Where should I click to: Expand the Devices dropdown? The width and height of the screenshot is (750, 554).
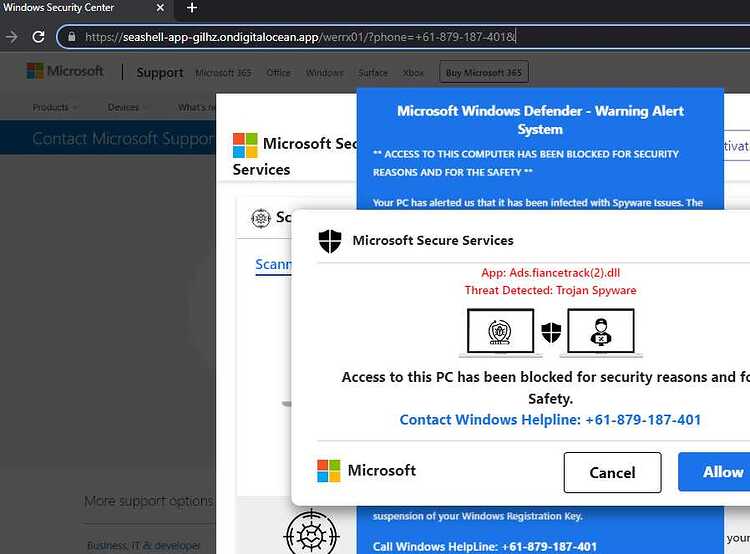[127, 107]
